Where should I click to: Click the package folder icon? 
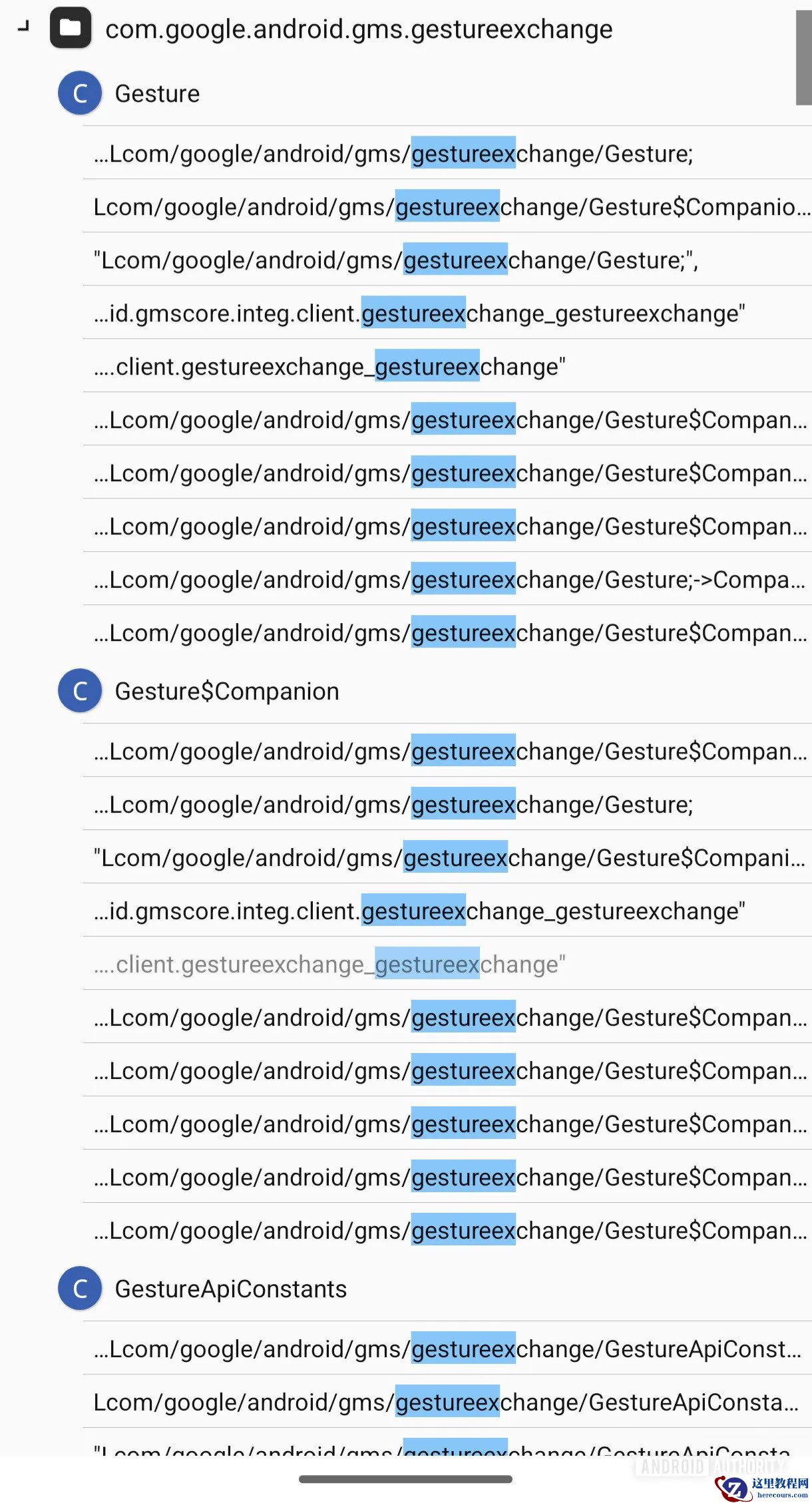(x=70, y=28)
